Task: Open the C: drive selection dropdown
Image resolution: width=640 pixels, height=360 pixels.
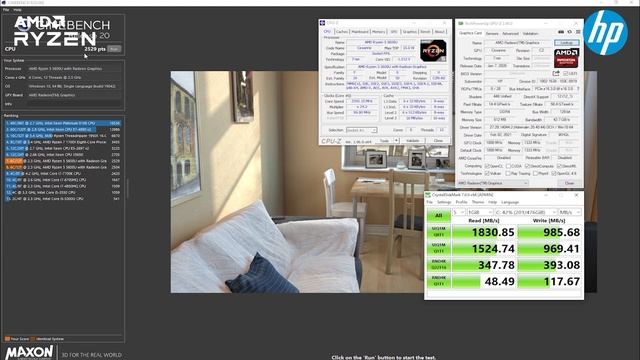Action: tap(526, 212)
